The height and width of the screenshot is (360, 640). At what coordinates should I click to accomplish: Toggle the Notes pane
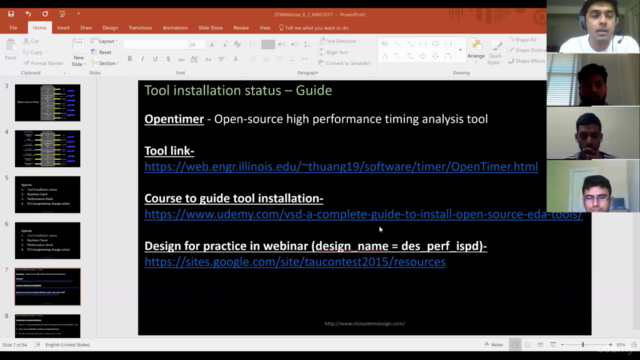(494, 345)
